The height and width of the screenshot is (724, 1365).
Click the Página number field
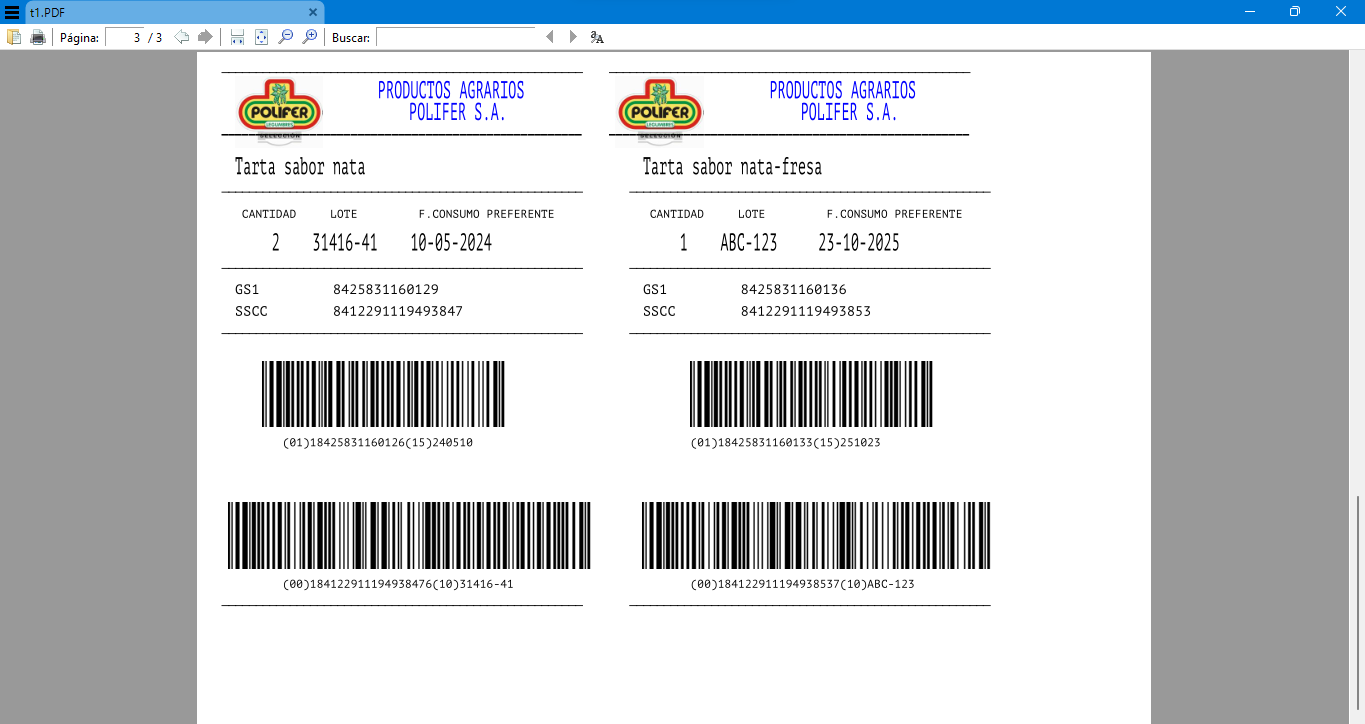pos(124,37)
